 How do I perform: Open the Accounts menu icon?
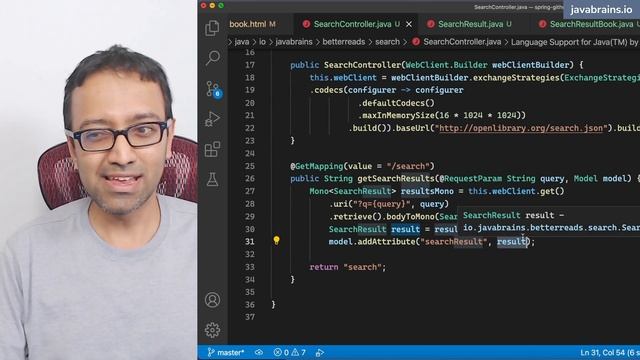(212, 300)
